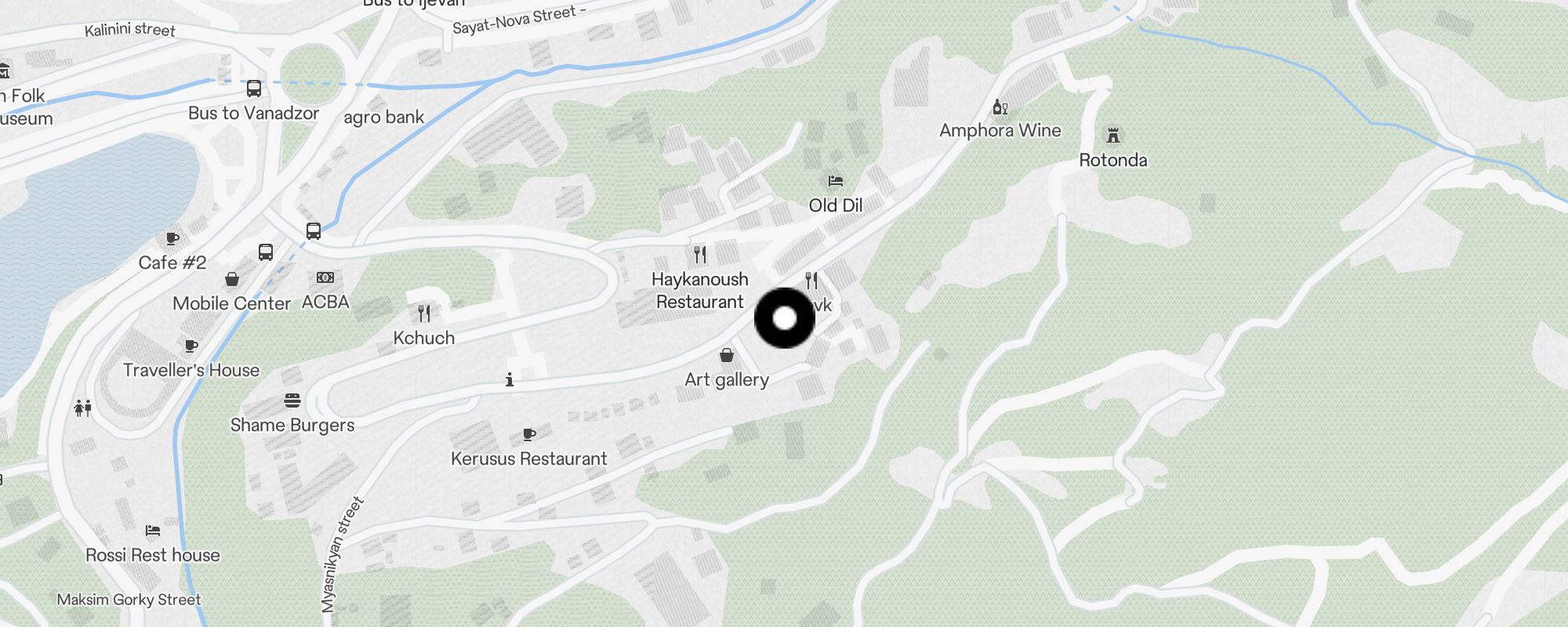Screen dimensions: 1568x627
Task: Select the Myasnikyan street label
Action: [343, 554]
